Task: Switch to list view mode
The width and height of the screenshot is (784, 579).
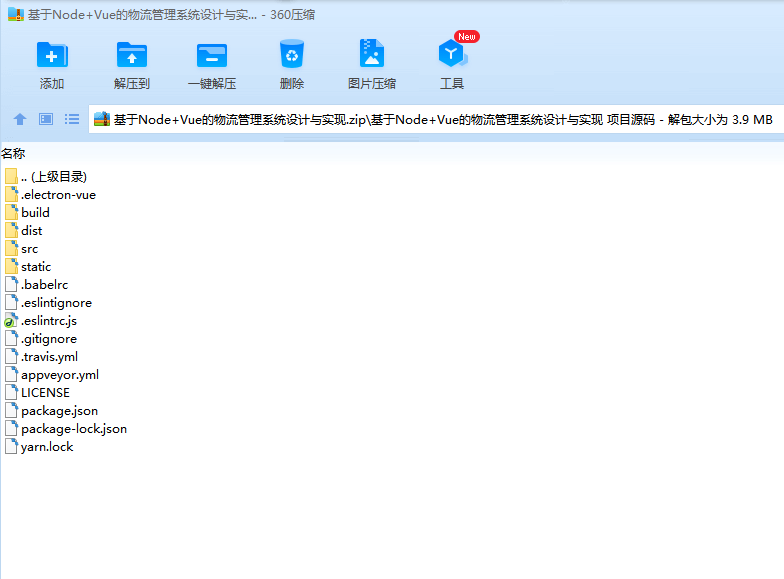Action: tap(72, 119)
